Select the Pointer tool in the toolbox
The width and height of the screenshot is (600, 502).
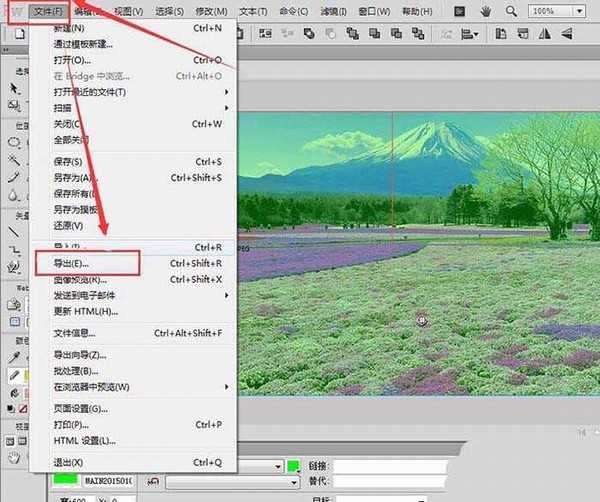click(x=14, y=88)
